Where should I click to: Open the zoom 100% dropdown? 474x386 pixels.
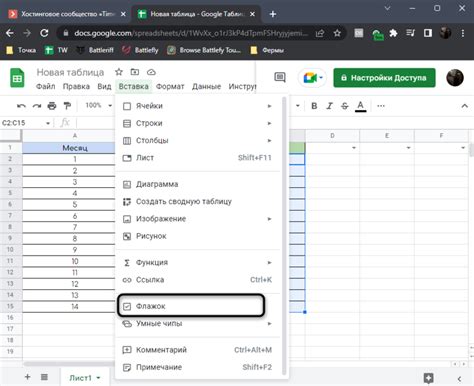(98, 106)
